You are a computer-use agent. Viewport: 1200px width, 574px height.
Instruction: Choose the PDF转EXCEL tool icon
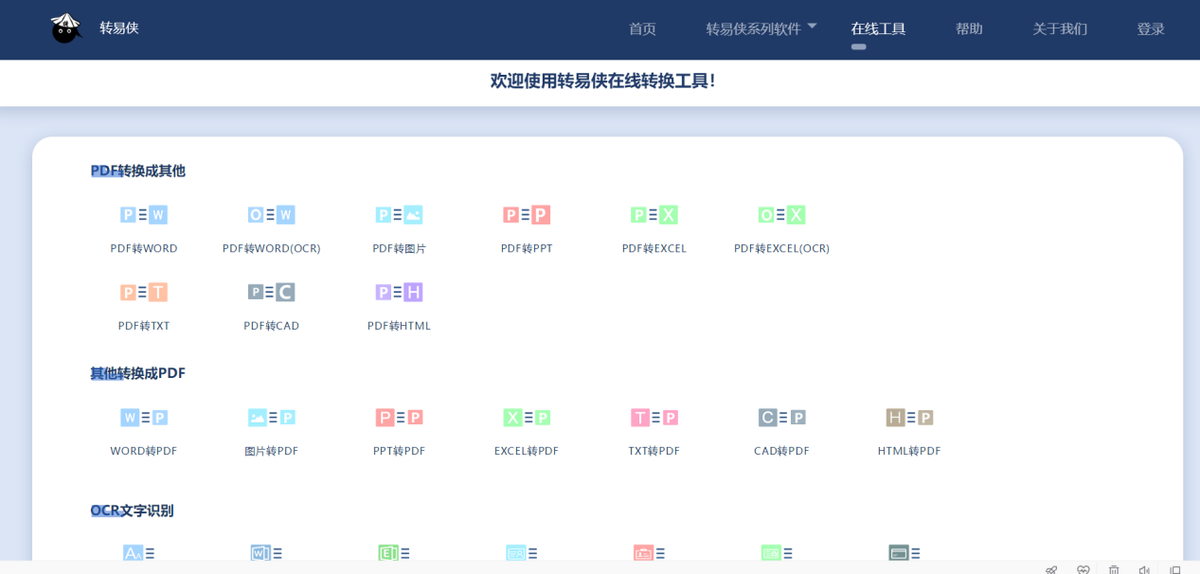pos(654,215)
